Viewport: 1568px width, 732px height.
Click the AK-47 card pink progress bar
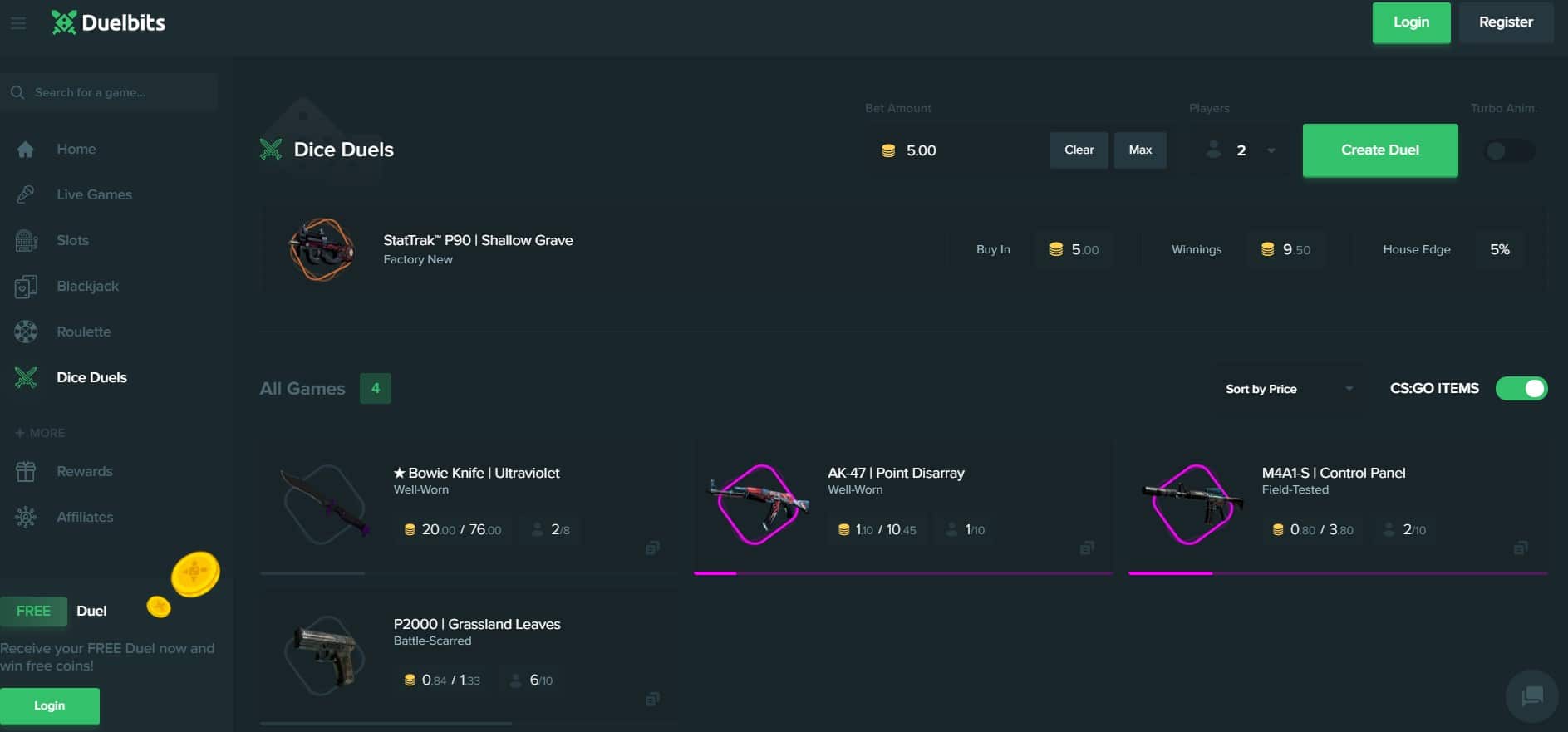click(903, 573)
